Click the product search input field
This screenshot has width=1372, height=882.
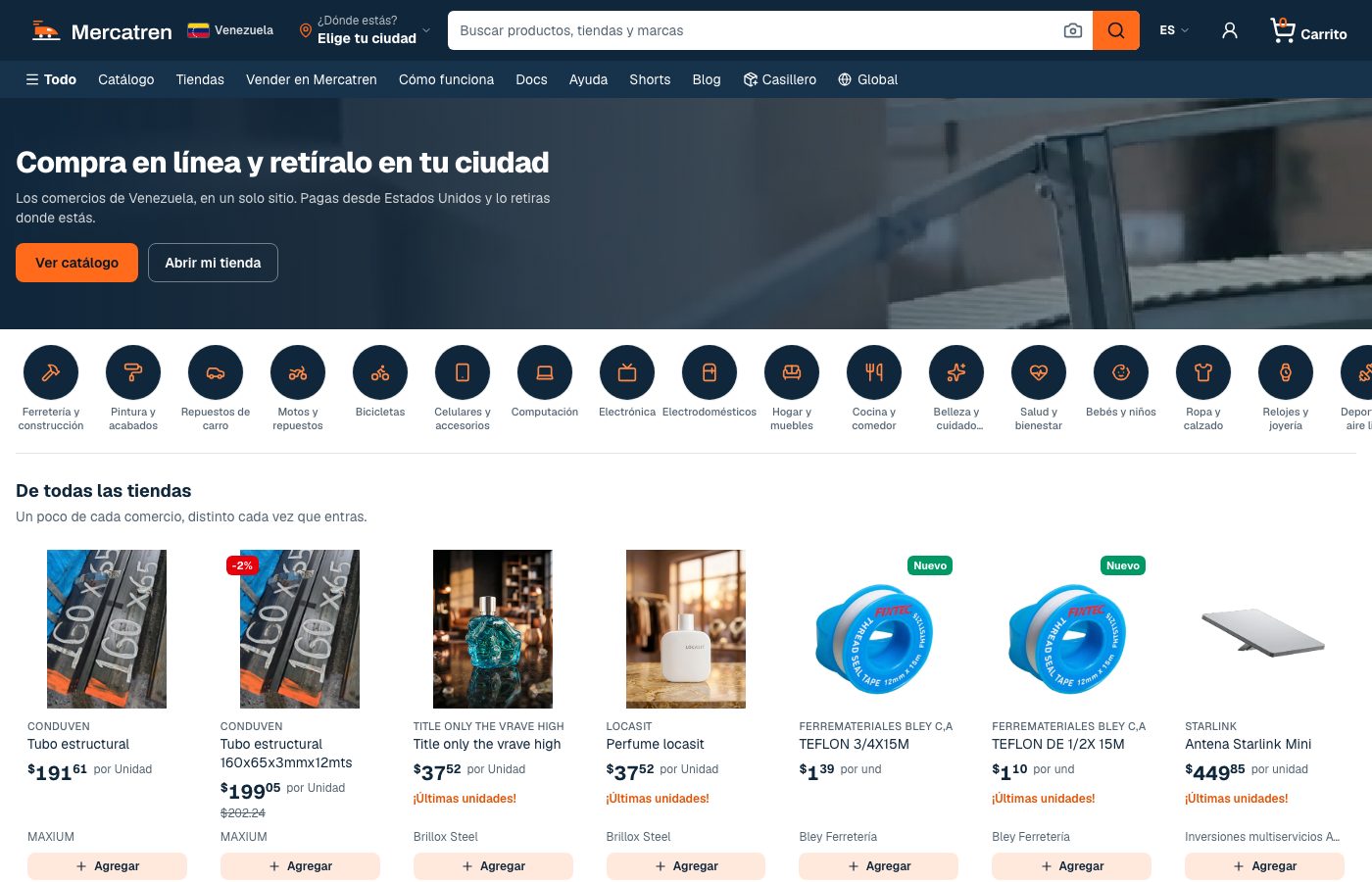click(755, 30)
